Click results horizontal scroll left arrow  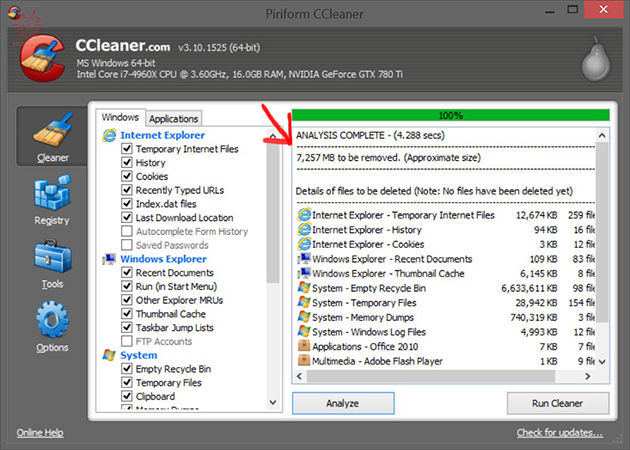[x=299, y=376]
